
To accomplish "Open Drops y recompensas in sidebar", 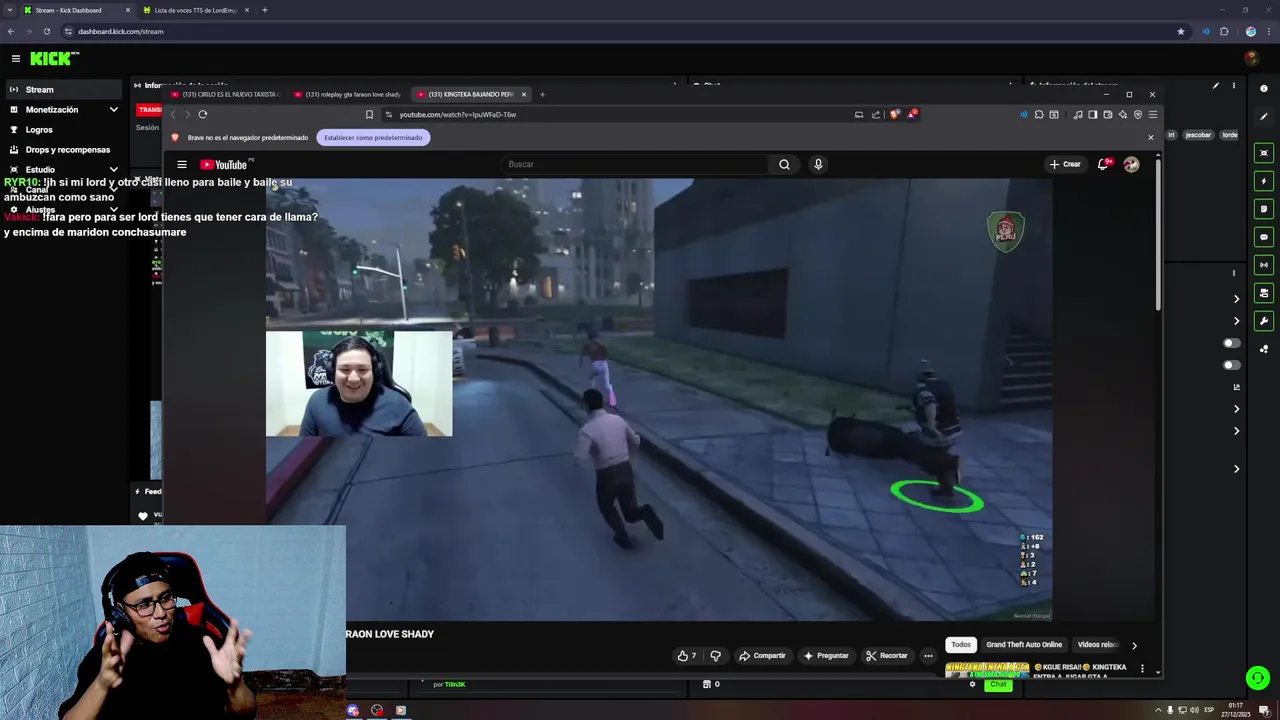I will [64, 150].
